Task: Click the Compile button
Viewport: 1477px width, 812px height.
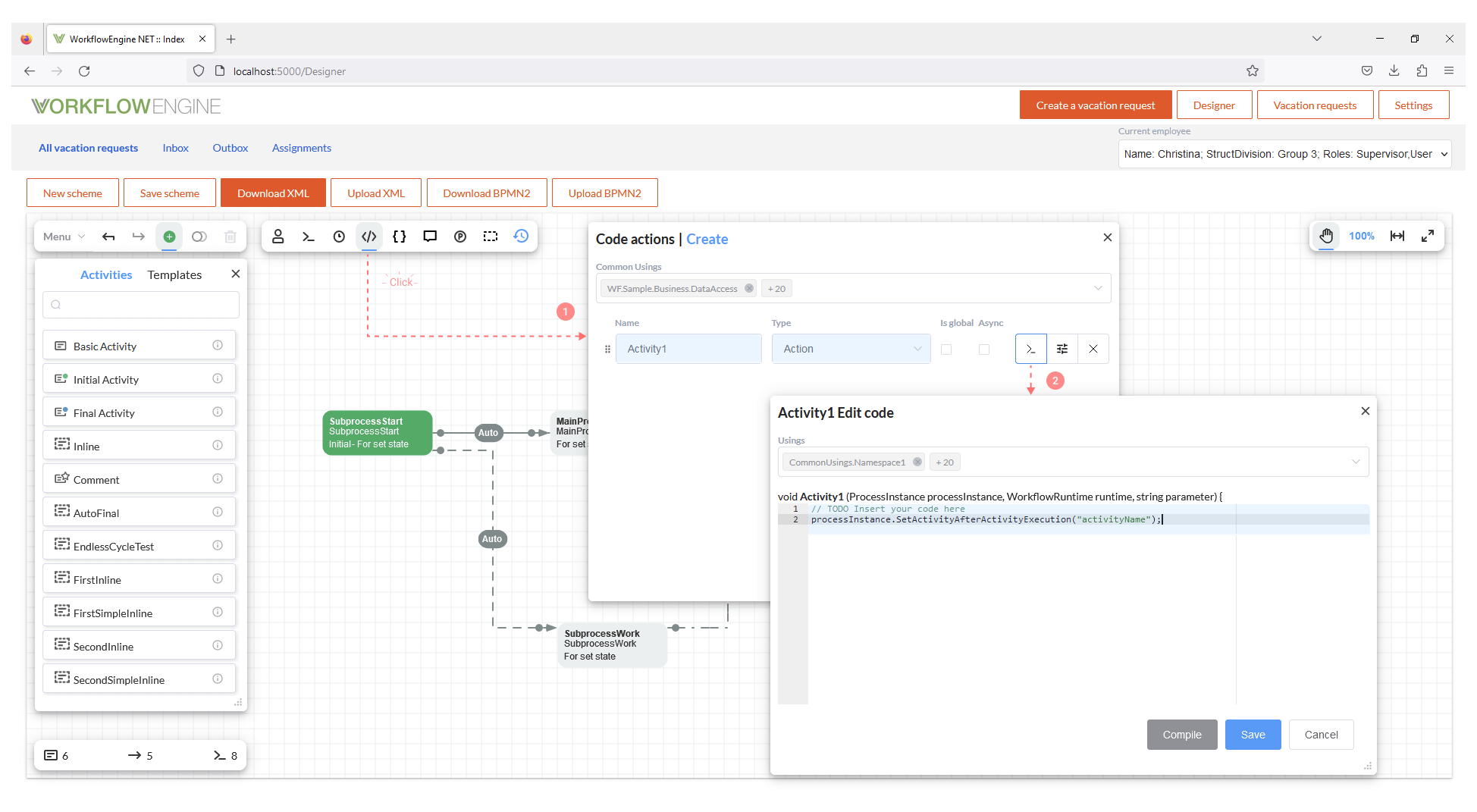Action: click(x=1182, y=735)
